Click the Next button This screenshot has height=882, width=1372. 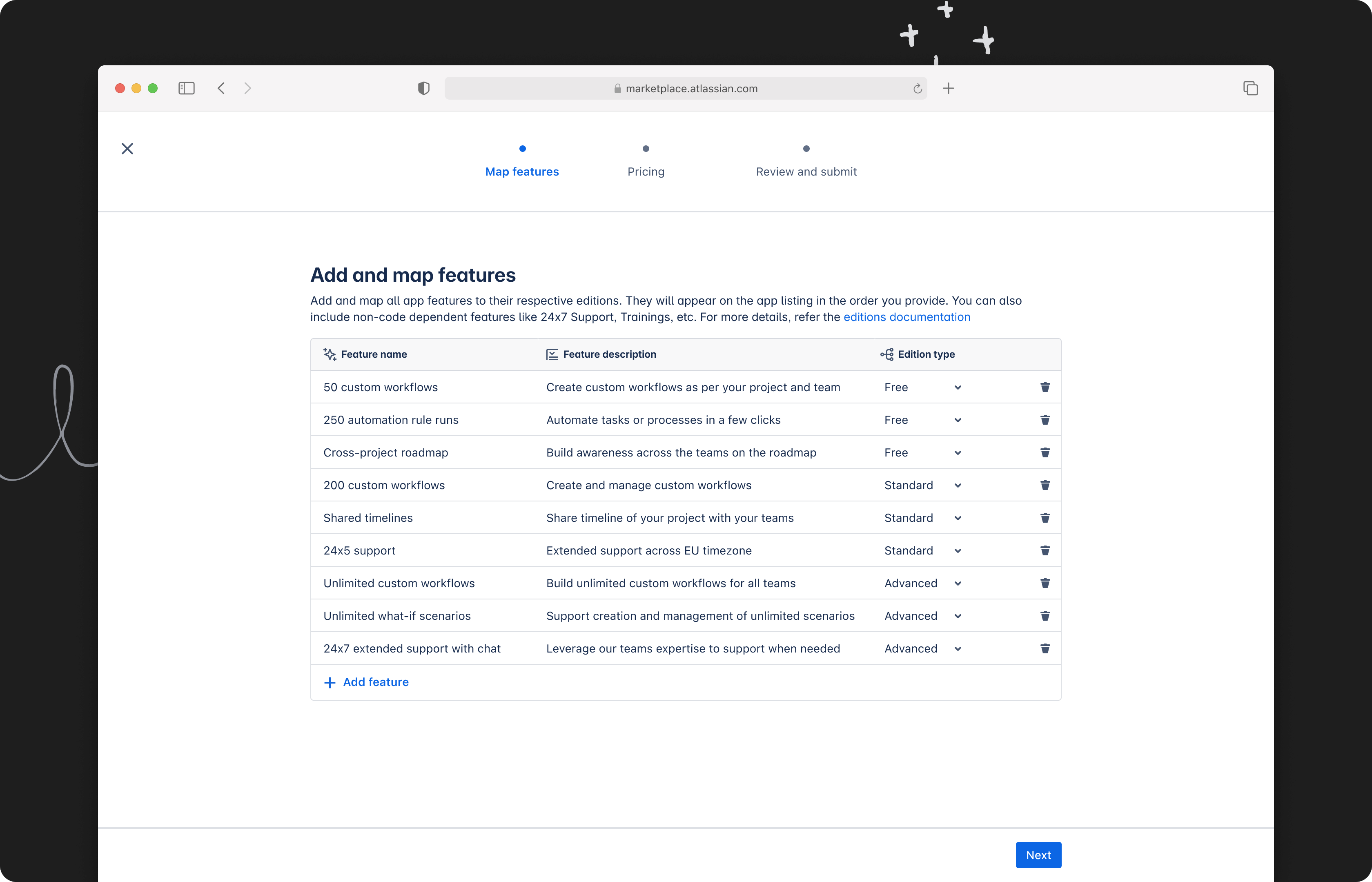click(x=1038, y=855)
